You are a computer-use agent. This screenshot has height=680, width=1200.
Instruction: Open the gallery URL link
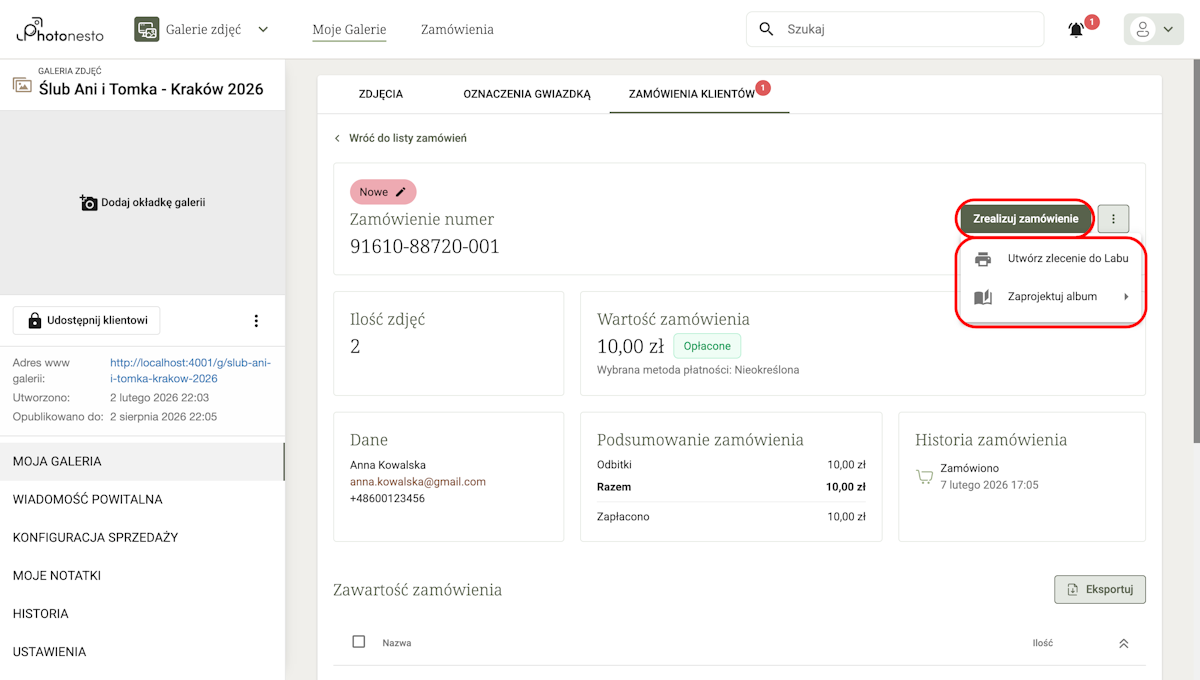coord(190,371)
